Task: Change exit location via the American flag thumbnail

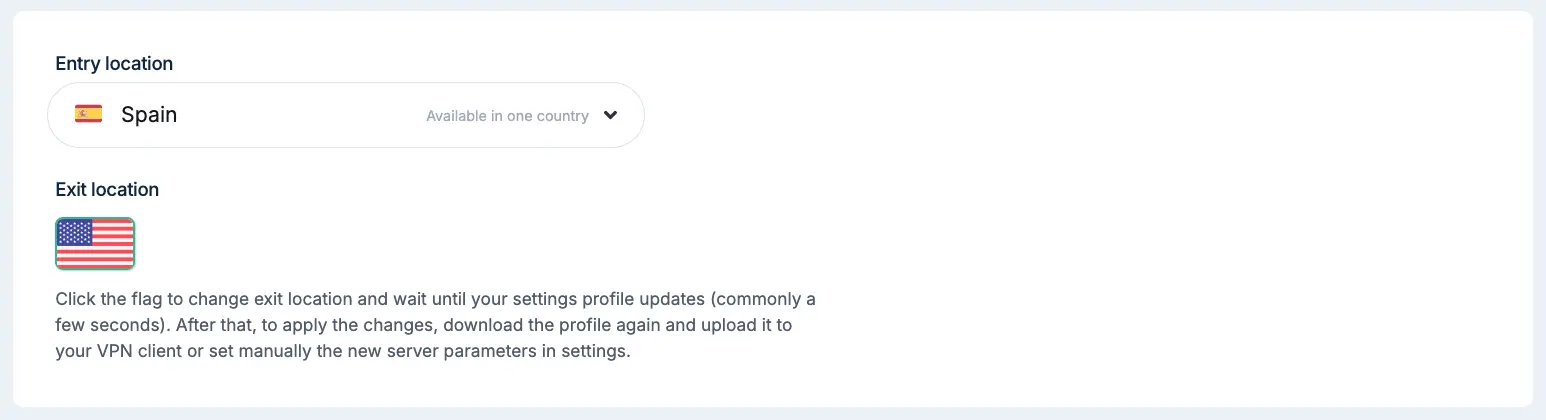Action: [95, 243]
